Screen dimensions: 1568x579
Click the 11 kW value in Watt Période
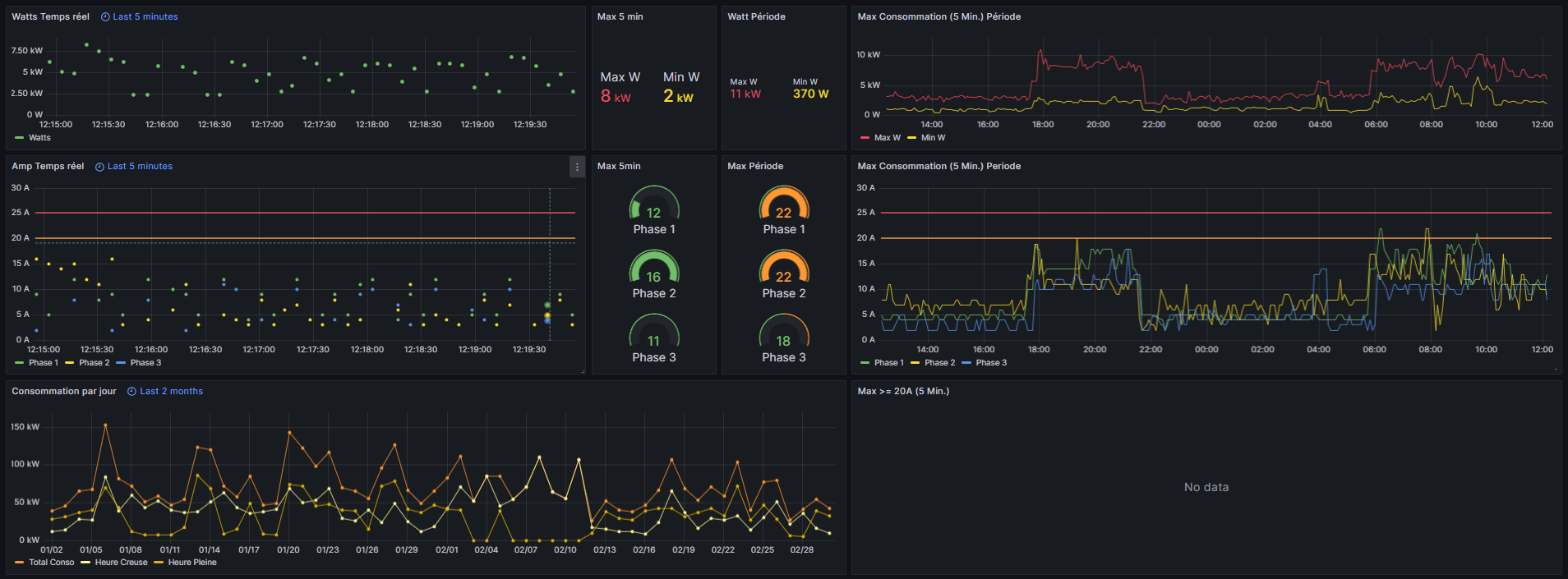745,94
